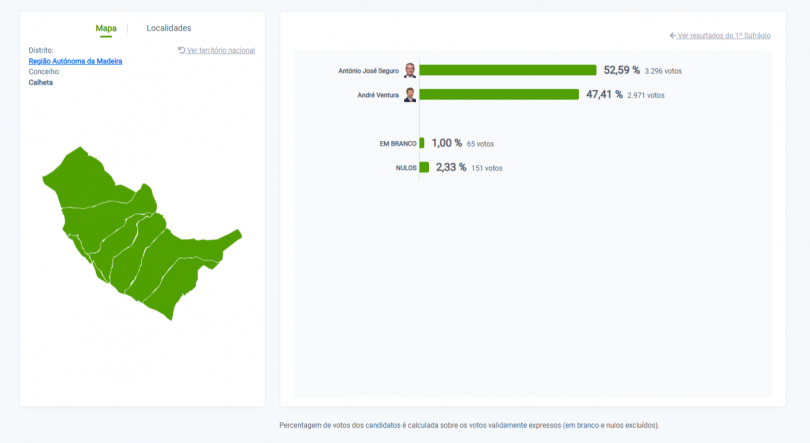Click the EM BRANCO small green bar
Screen dimensions: 810x443
point(422,143)
